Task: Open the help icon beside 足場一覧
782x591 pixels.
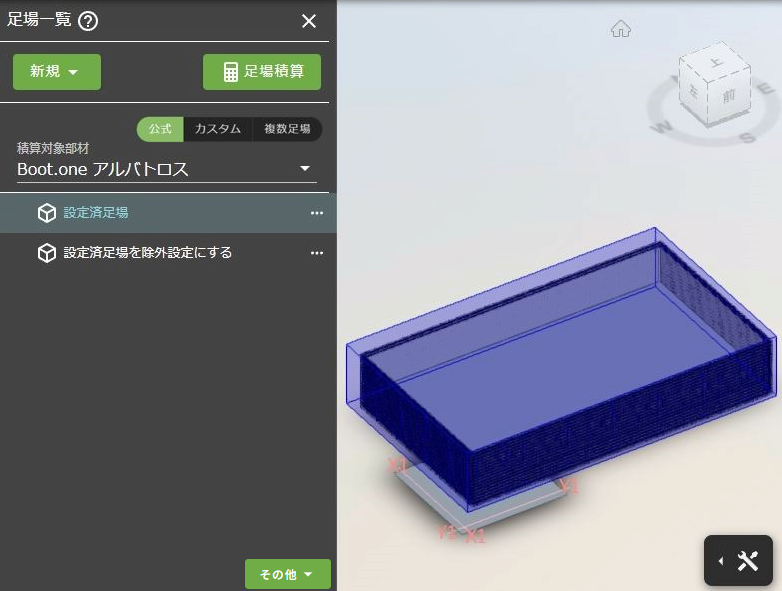Action: click(88, 21)
